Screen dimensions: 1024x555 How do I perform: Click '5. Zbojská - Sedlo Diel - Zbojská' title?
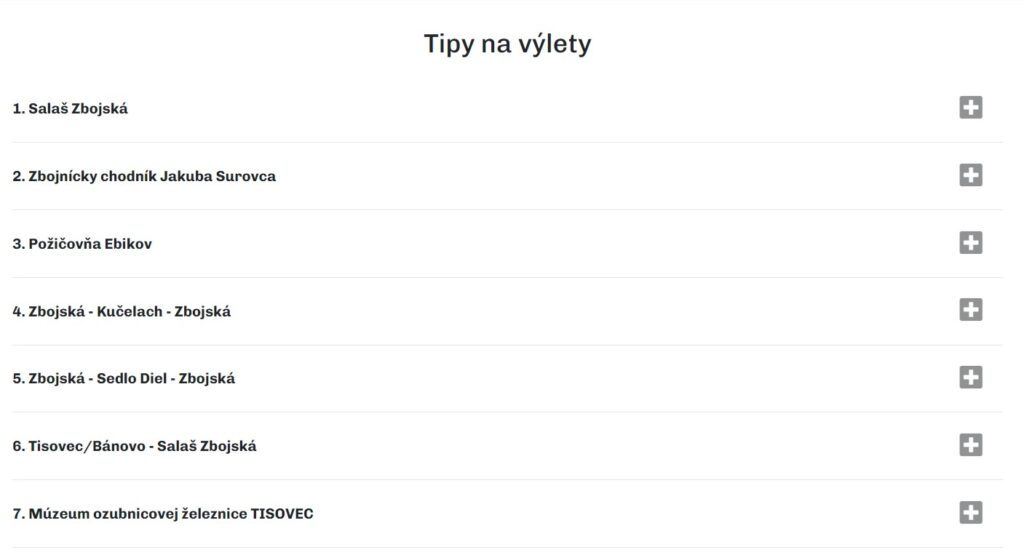point(124,379)
